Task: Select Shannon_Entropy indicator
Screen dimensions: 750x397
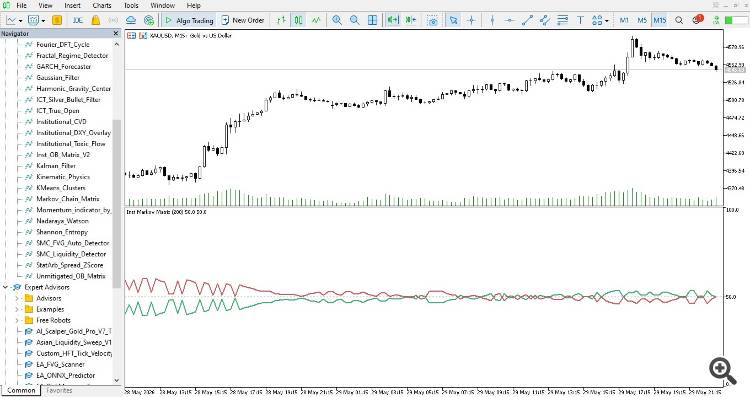Action: point(62,232)
